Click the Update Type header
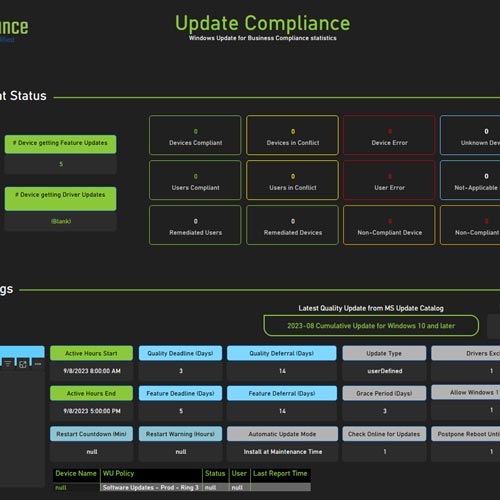This screenshot has width=500, height=500. [384, 353]
